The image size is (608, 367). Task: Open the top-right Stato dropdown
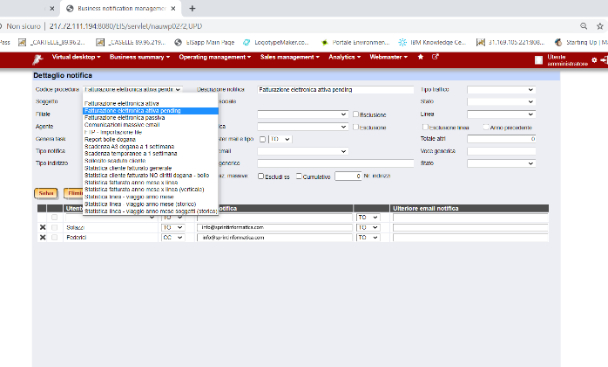(501, 102)
